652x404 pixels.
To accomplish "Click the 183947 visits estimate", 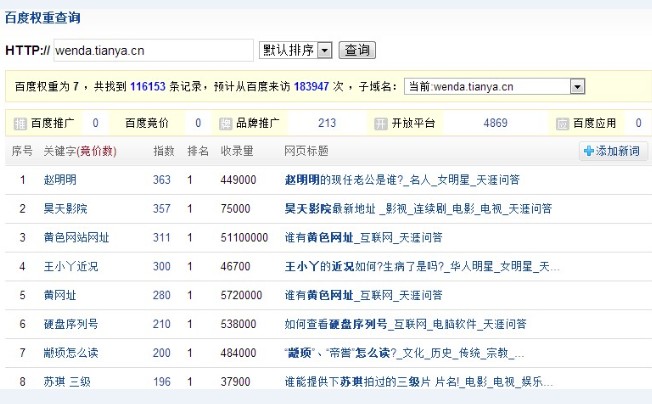I will click(311, 86).
